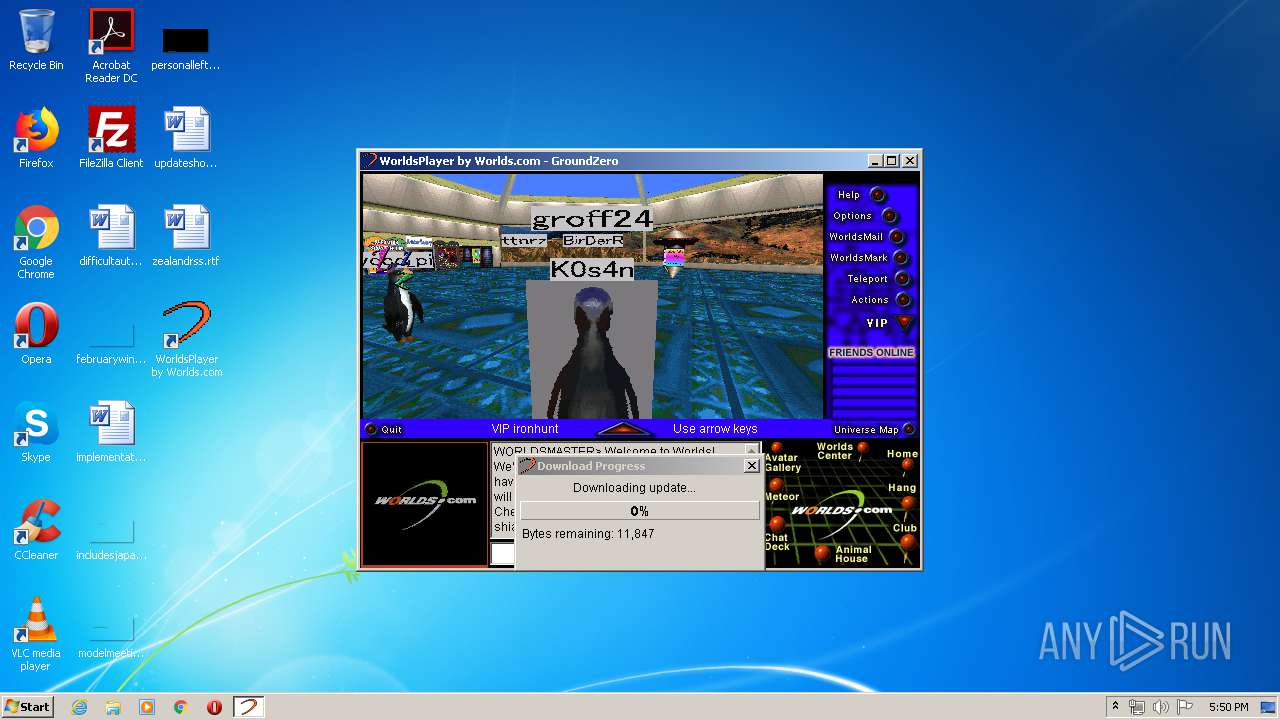Click the 'VIP ironhunt' status text
Screen dimensions: 1280x720
tap(525, 429)
